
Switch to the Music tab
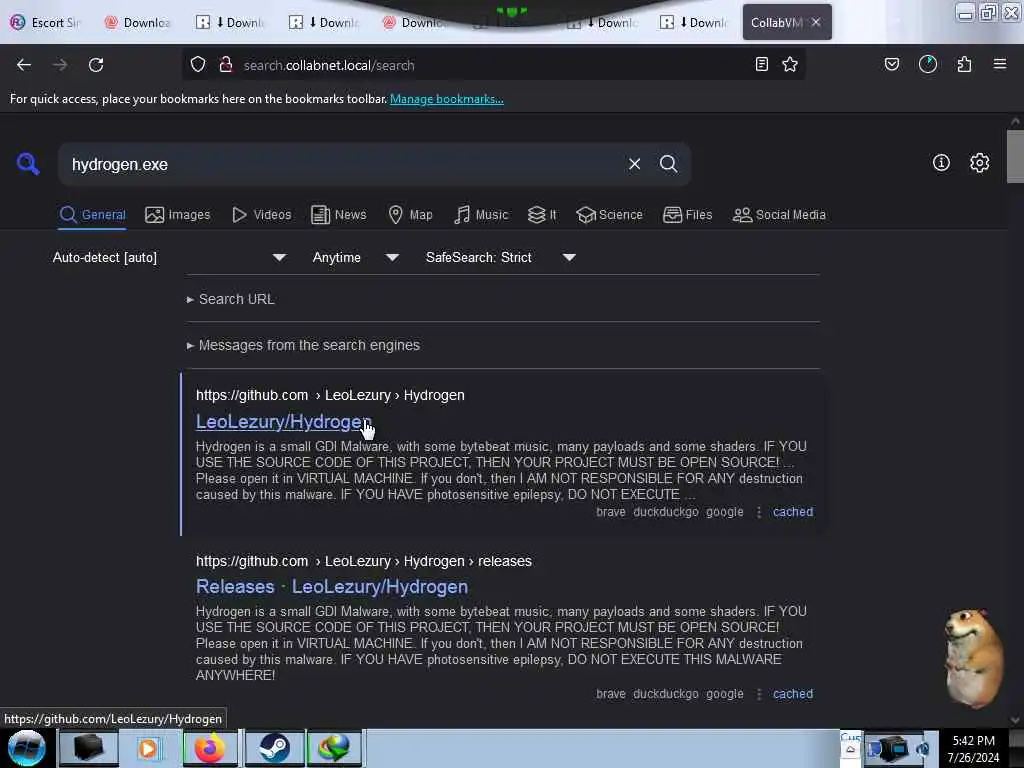click(x=481, y=215)
